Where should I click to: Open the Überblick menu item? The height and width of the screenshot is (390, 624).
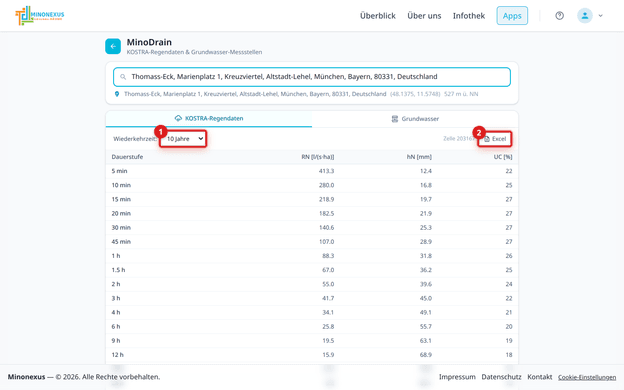(378, 16)
